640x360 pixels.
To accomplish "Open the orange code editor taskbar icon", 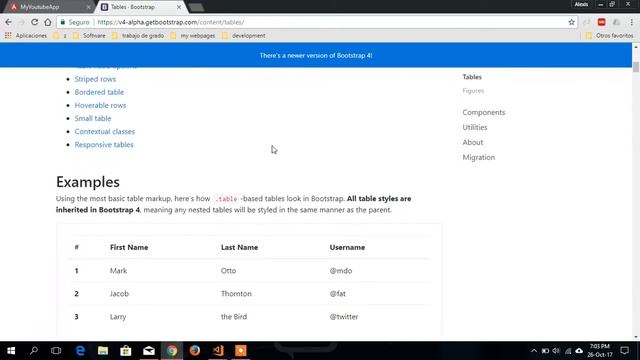I will coord(218,351).
